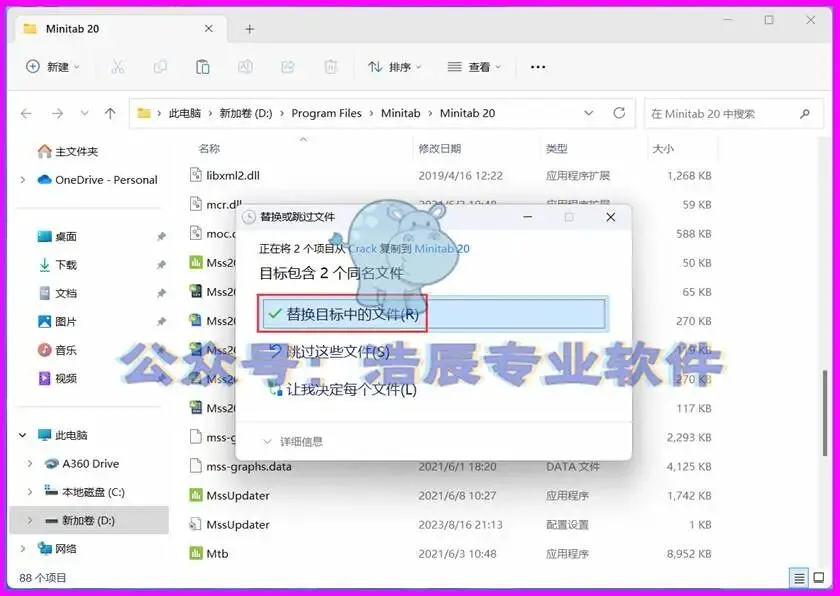Select 本地磁盘 (C:) in sidebar
The width and height of the screenshot is (840, 596).
pyautogui.click(x=85, y=492)
